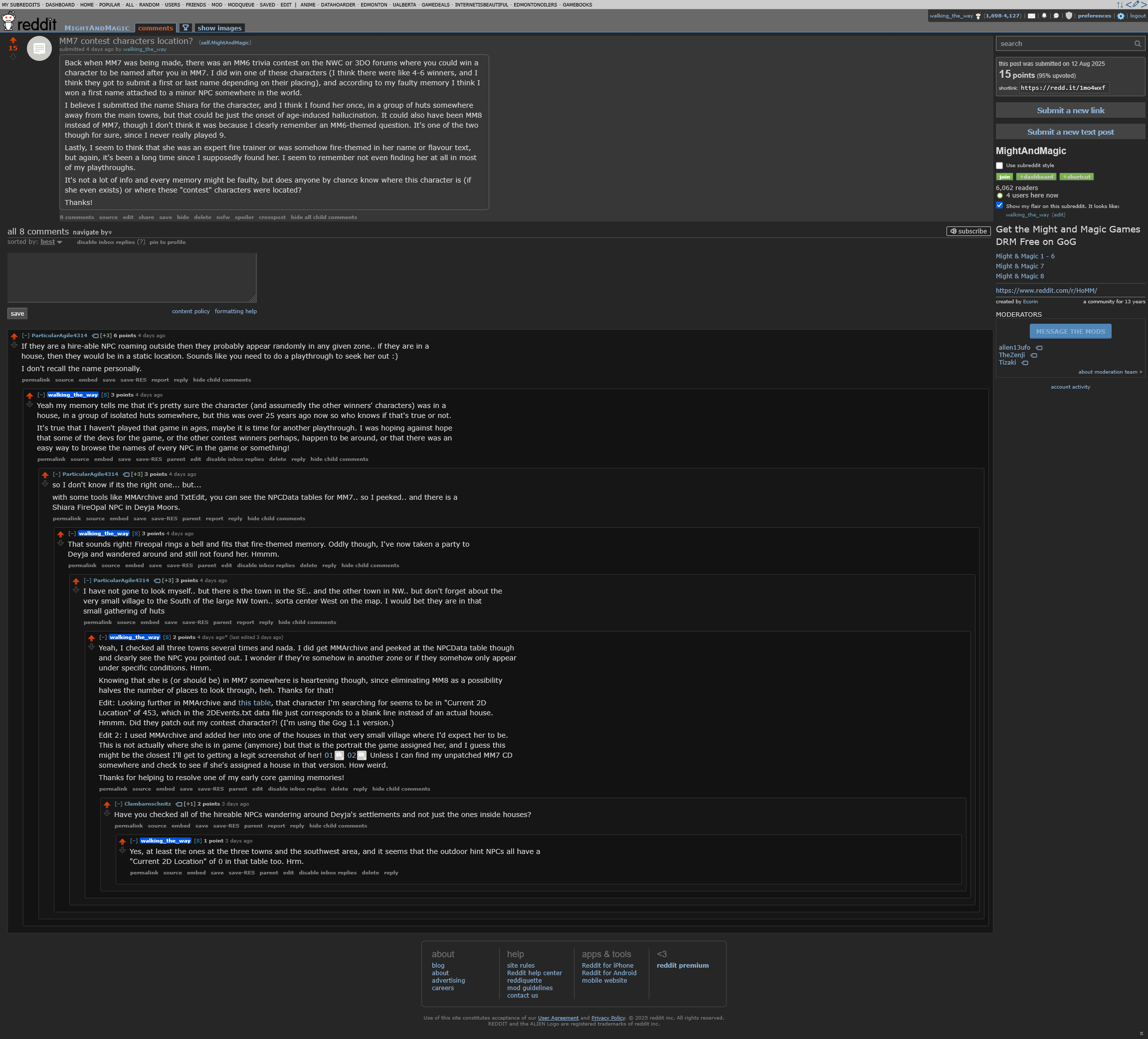Click the subscribe button for comments
The width and height of the screenshot is (1148, 1039).
point(968,231)
